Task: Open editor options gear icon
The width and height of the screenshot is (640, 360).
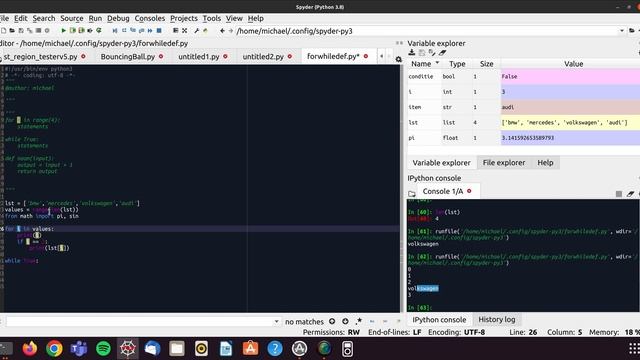Action: (x=398, y=60)
